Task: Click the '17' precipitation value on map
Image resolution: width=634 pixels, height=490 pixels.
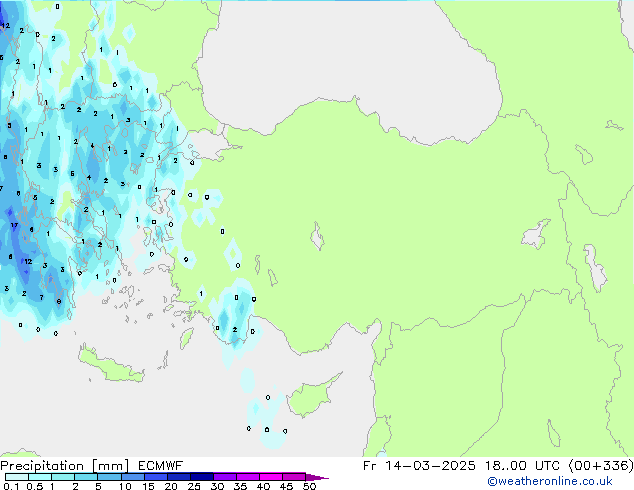Action: click(14, 226)
